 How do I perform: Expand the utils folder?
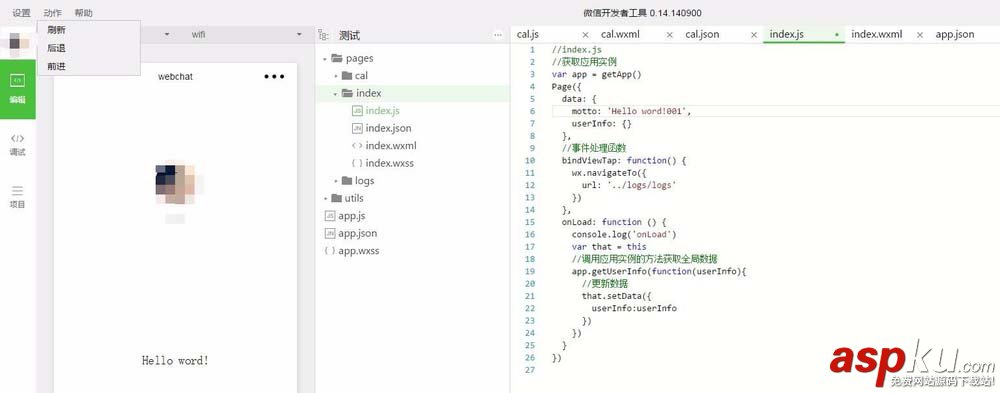325,198
